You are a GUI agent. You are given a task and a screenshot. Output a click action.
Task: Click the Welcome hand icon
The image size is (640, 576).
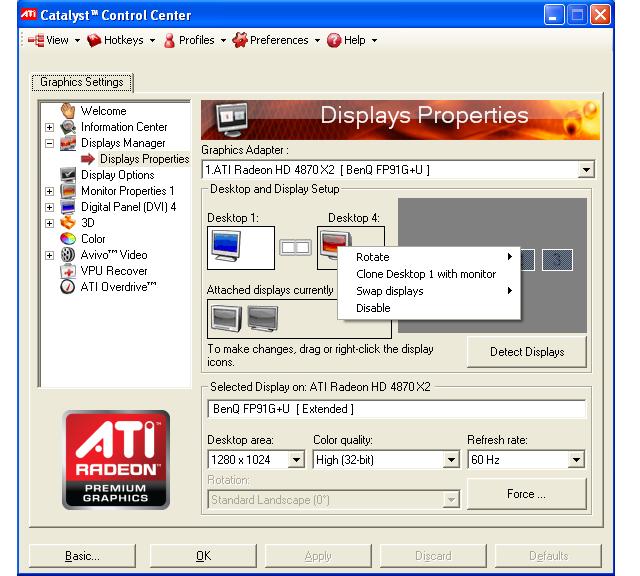pos(68,111)
